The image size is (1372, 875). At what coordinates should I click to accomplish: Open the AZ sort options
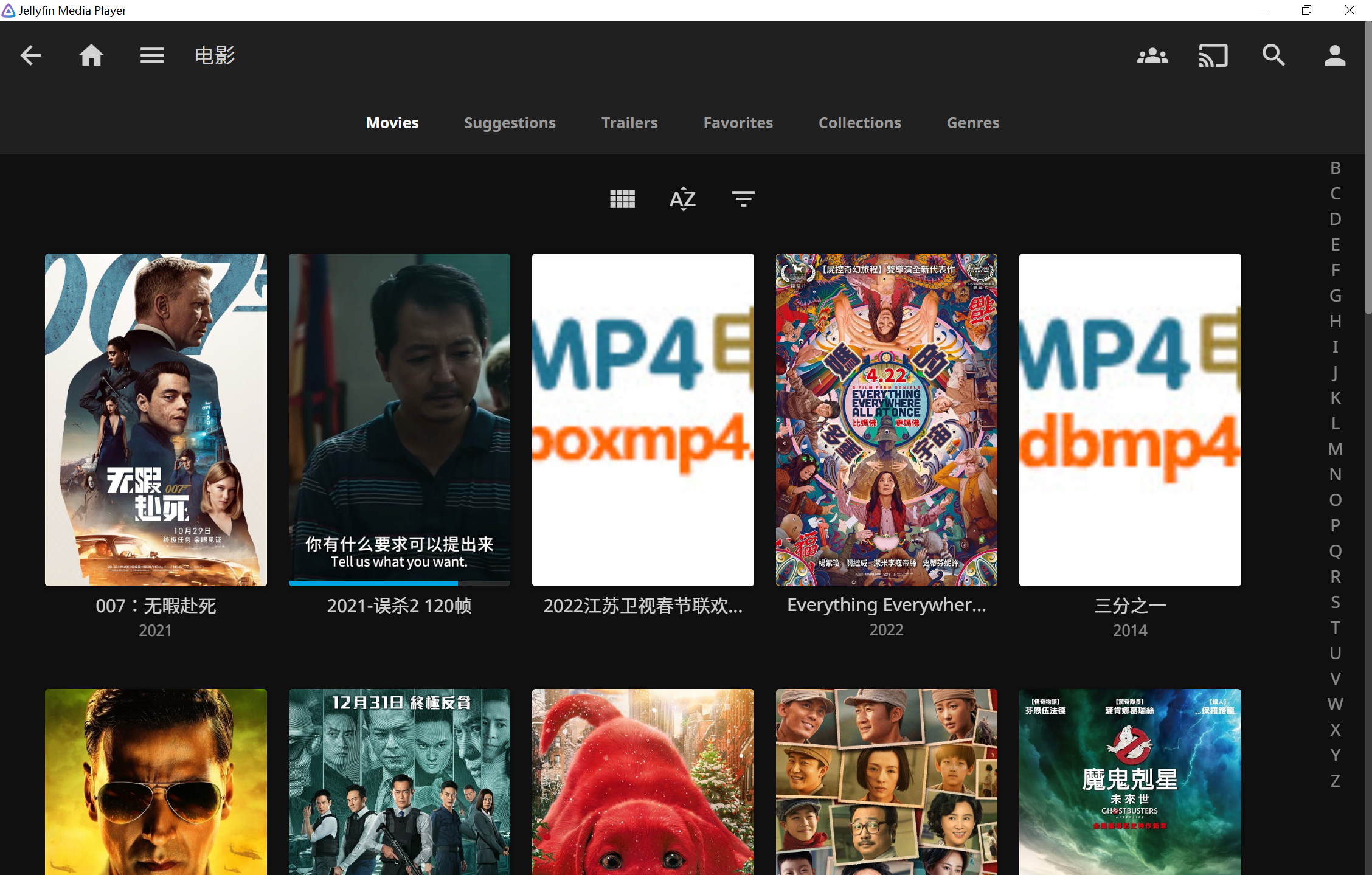click(682, 198)
